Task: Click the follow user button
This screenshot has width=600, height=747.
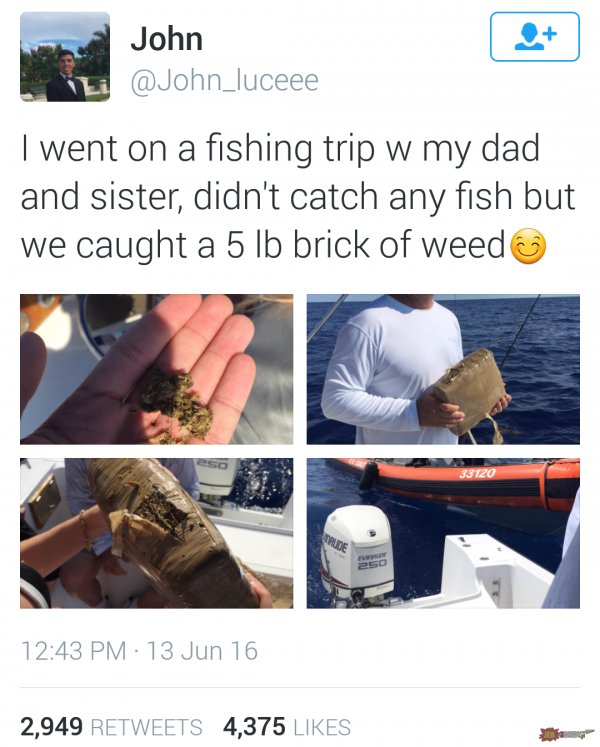Action: [x=535, y=37]
